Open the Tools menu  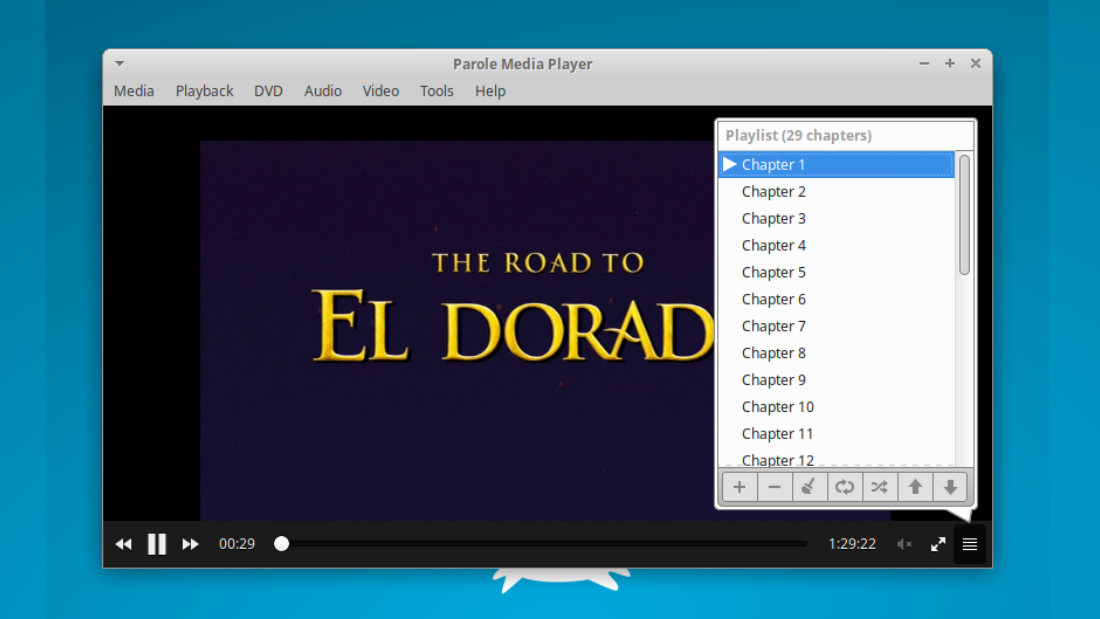tap(436, 91)
